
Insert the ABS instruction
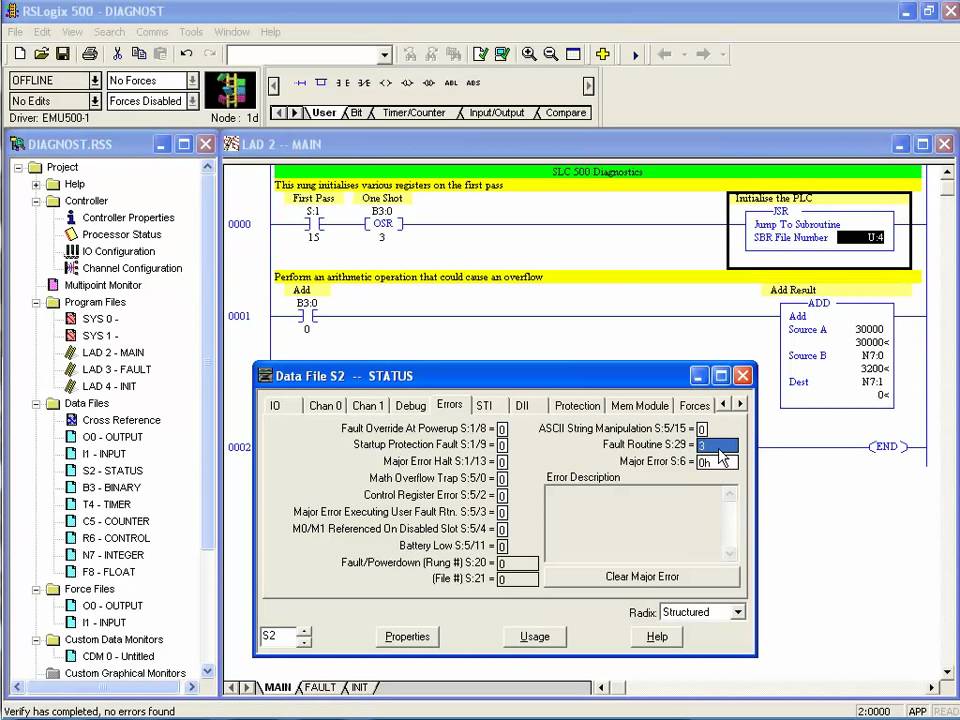(x=473, y=83)
